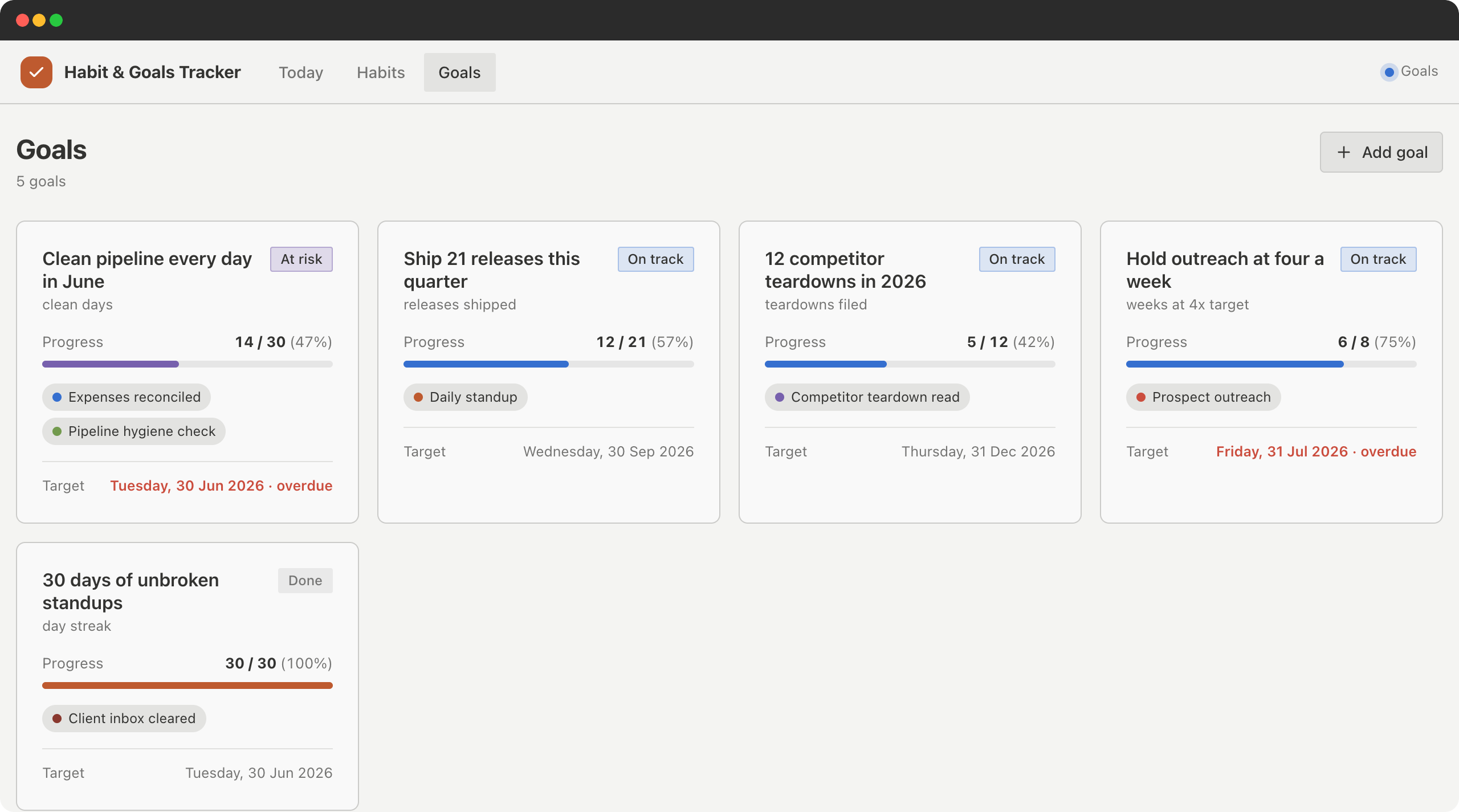Click the 5 / 12 (42%) progress value
This screenshot has width=1459, height=812.
pyautogui.click(x=1011, y=342)
